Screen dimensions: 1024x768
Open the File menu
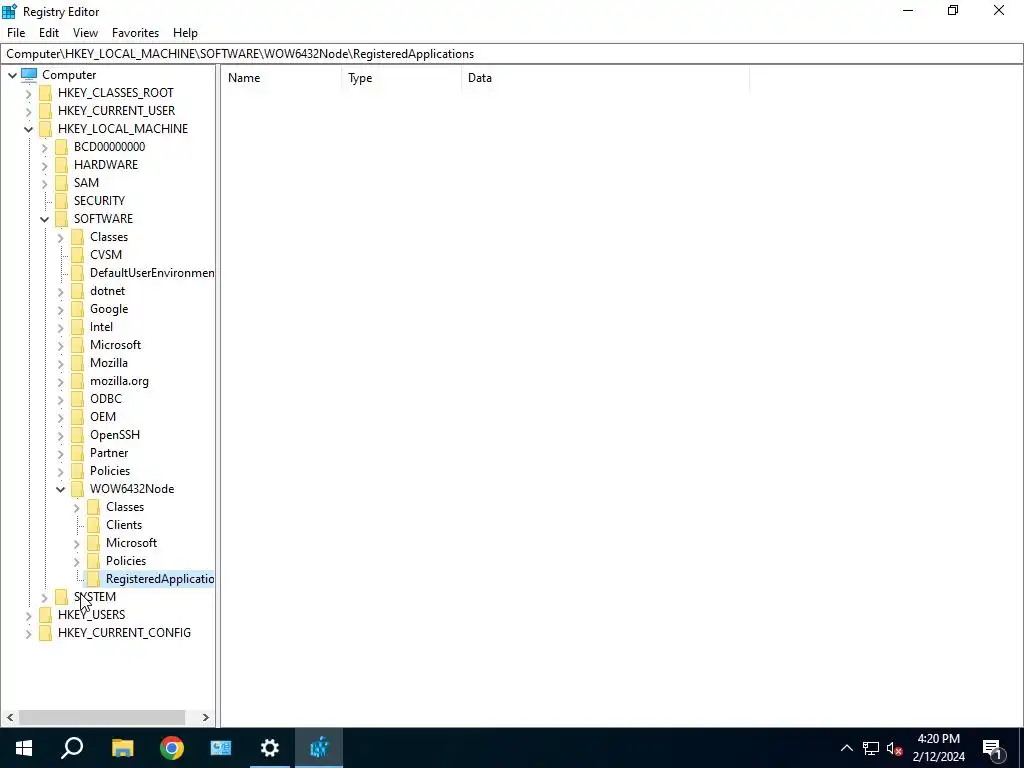(x=16, y=33)
